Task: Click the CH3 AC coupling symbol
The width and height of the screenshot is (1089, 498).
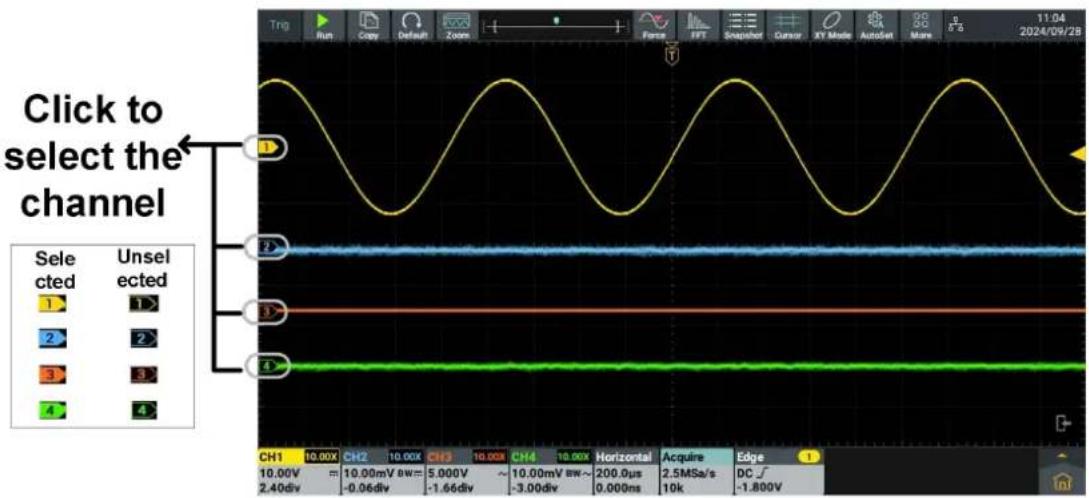Action: [x=501, y=472]
